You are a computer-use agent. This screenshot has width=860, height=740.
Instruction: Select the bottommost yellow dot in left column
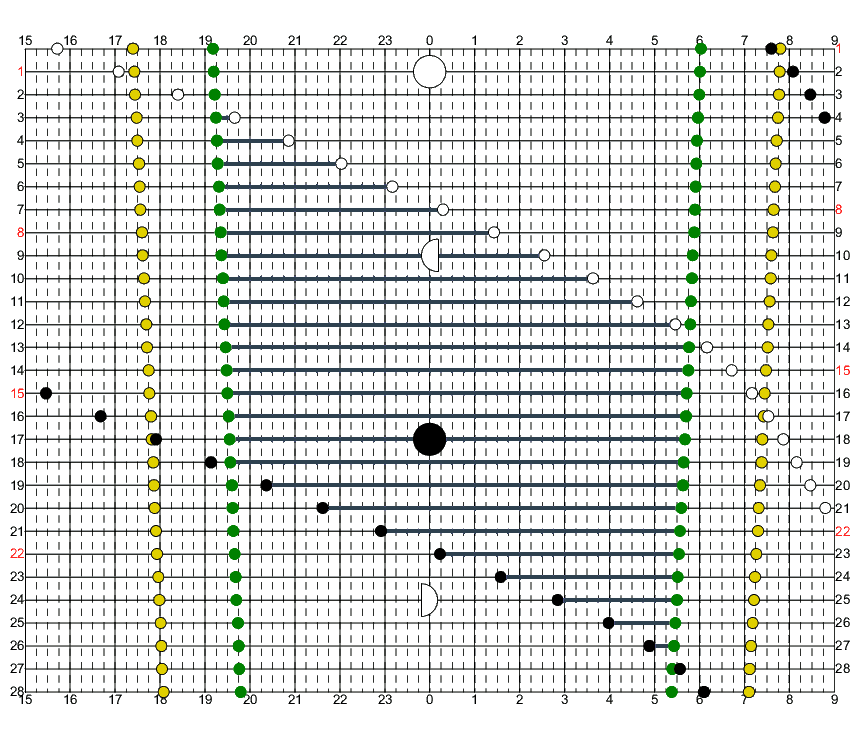pos(164,692)
